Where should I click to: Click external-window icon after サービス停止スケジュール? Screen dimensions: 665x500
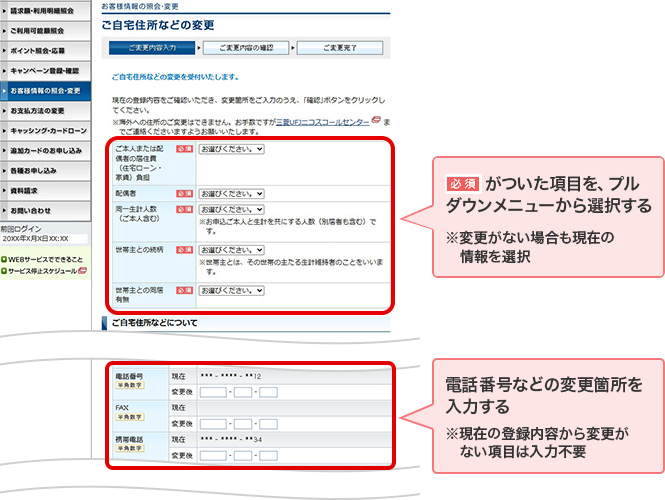point(83,271)
